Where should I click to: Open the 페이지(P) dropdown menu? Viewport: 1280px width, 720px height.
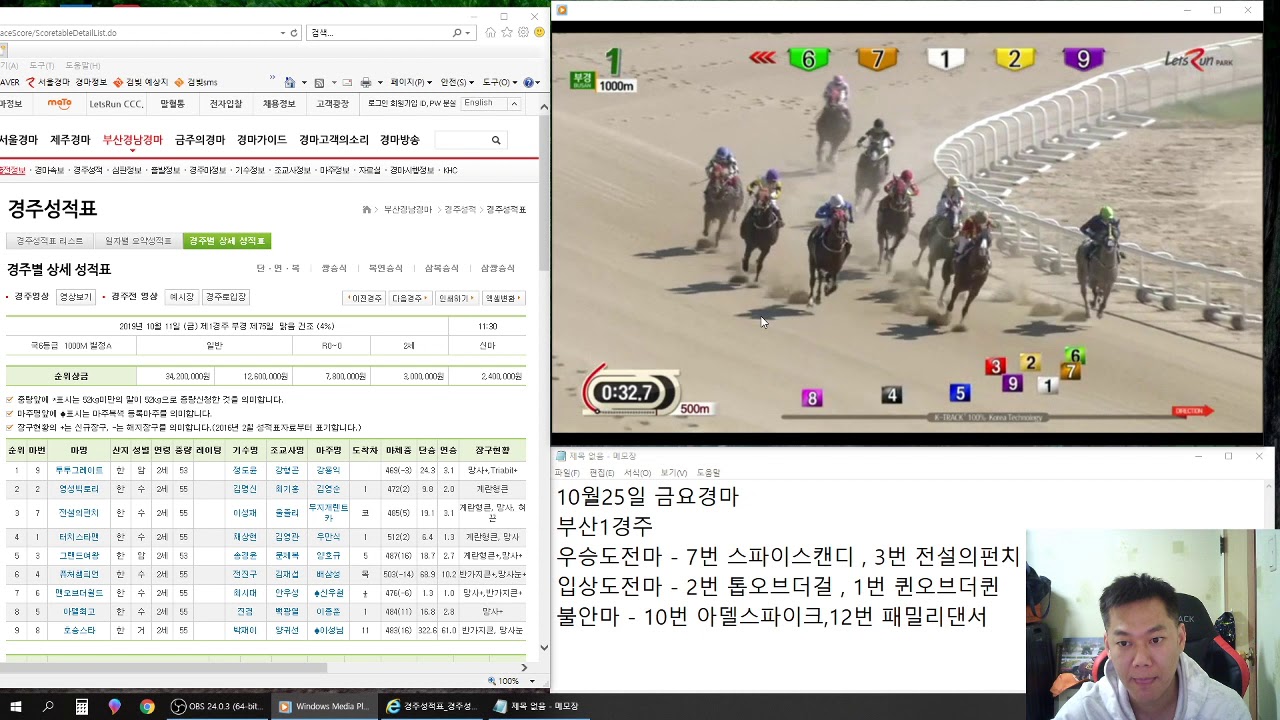pos(411,82)
